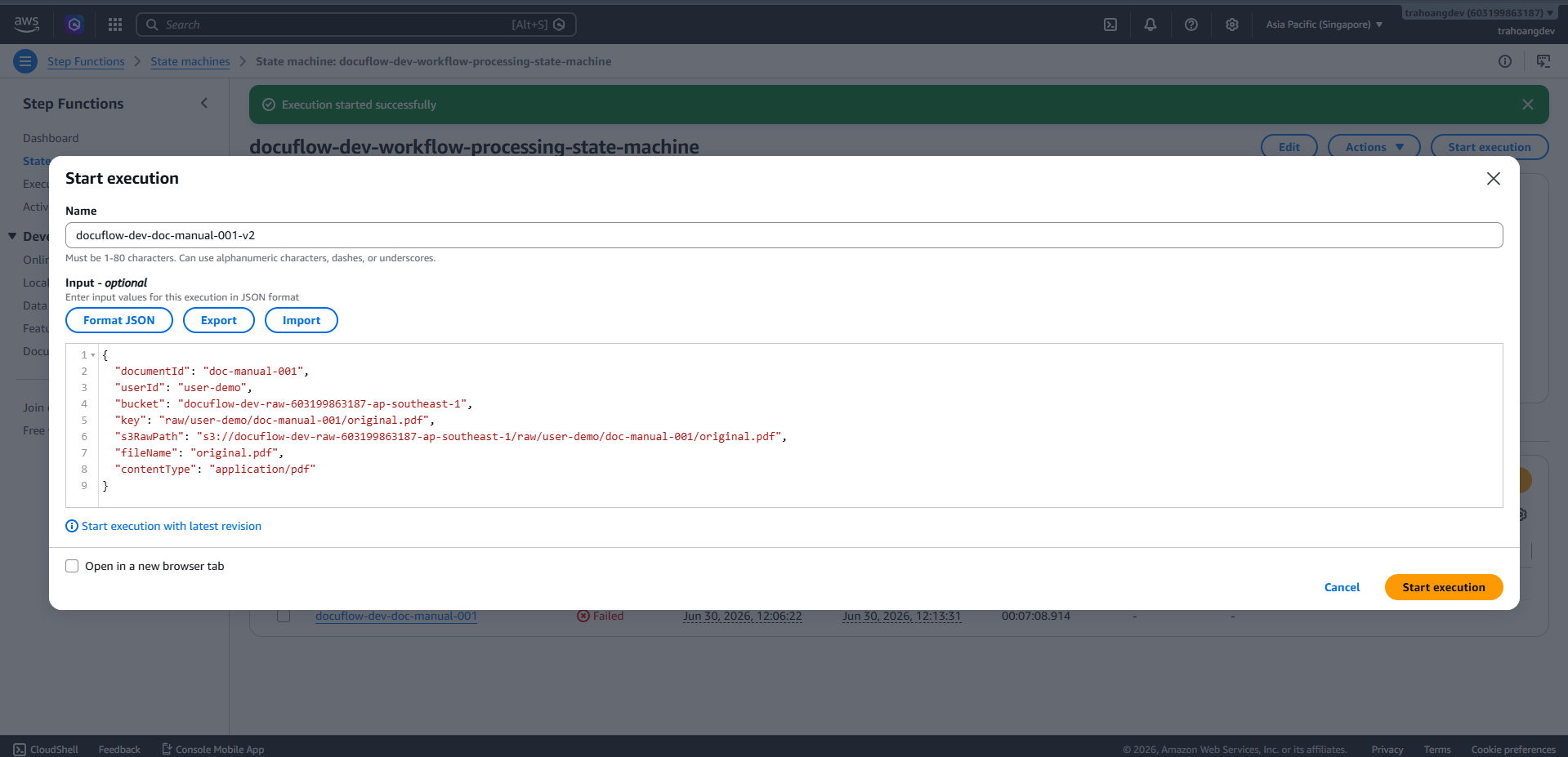
Task: Open the trahoangdev account menu
Action: (x=1479, y=13)
